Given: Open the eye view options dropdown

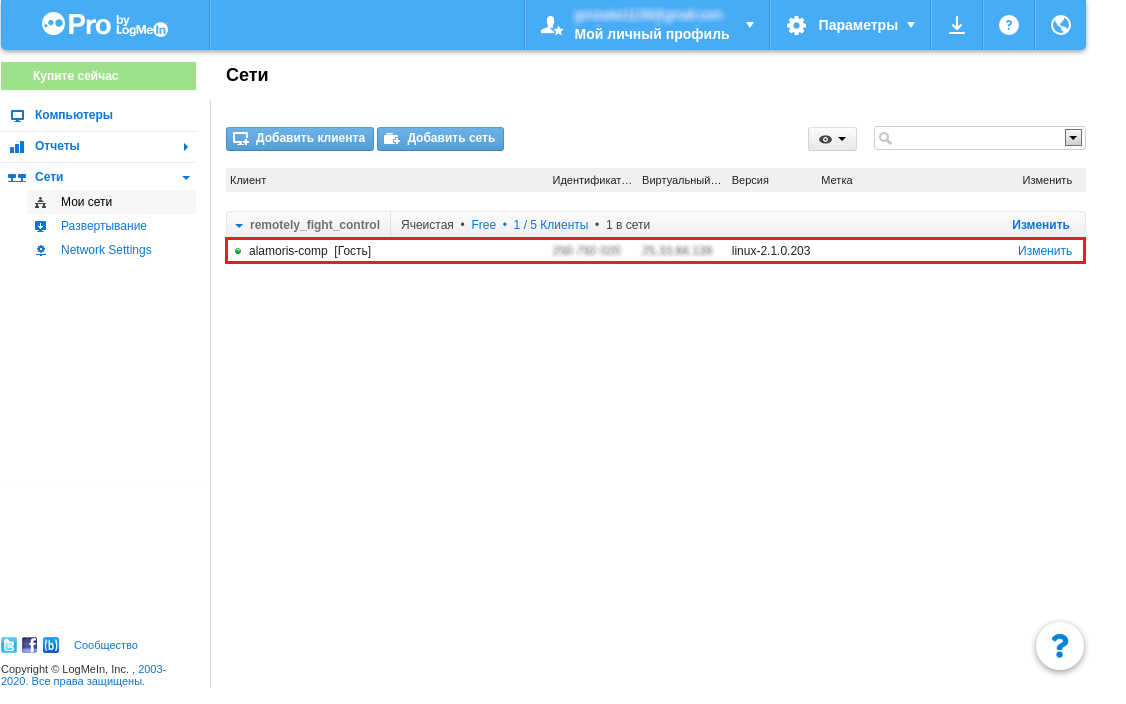Looking at the screenshot, I should [x=832, y=139].
